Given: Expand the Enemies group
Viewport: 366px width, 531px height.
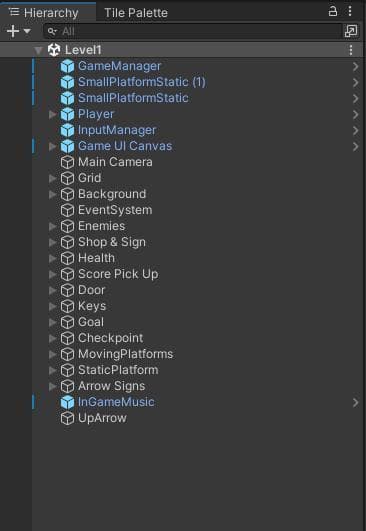Looking at the screenshot, I should pyautogui.click(x=52, y=226).
